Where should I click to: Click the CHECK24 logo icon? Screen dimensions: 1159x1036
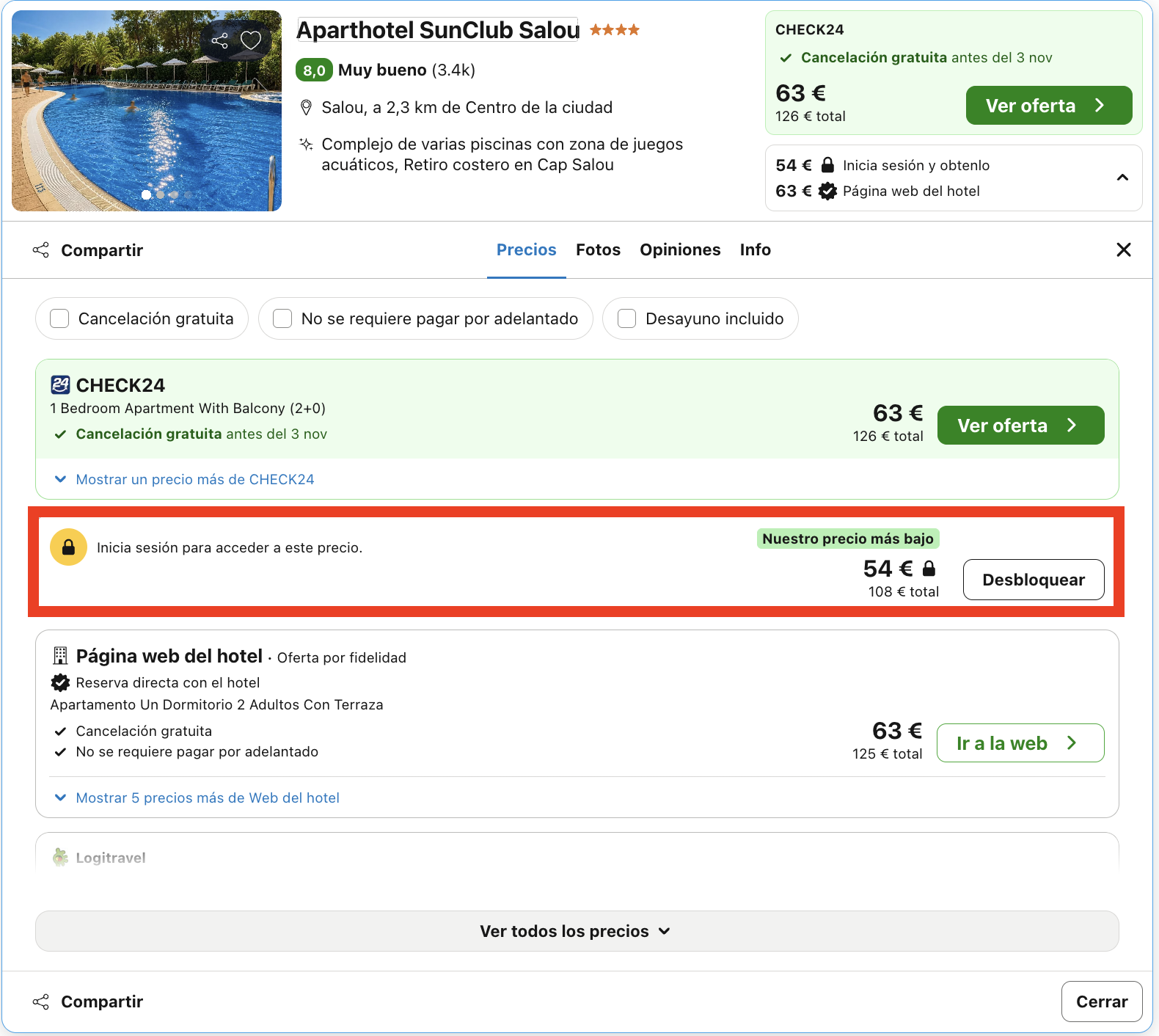(60, 384)
